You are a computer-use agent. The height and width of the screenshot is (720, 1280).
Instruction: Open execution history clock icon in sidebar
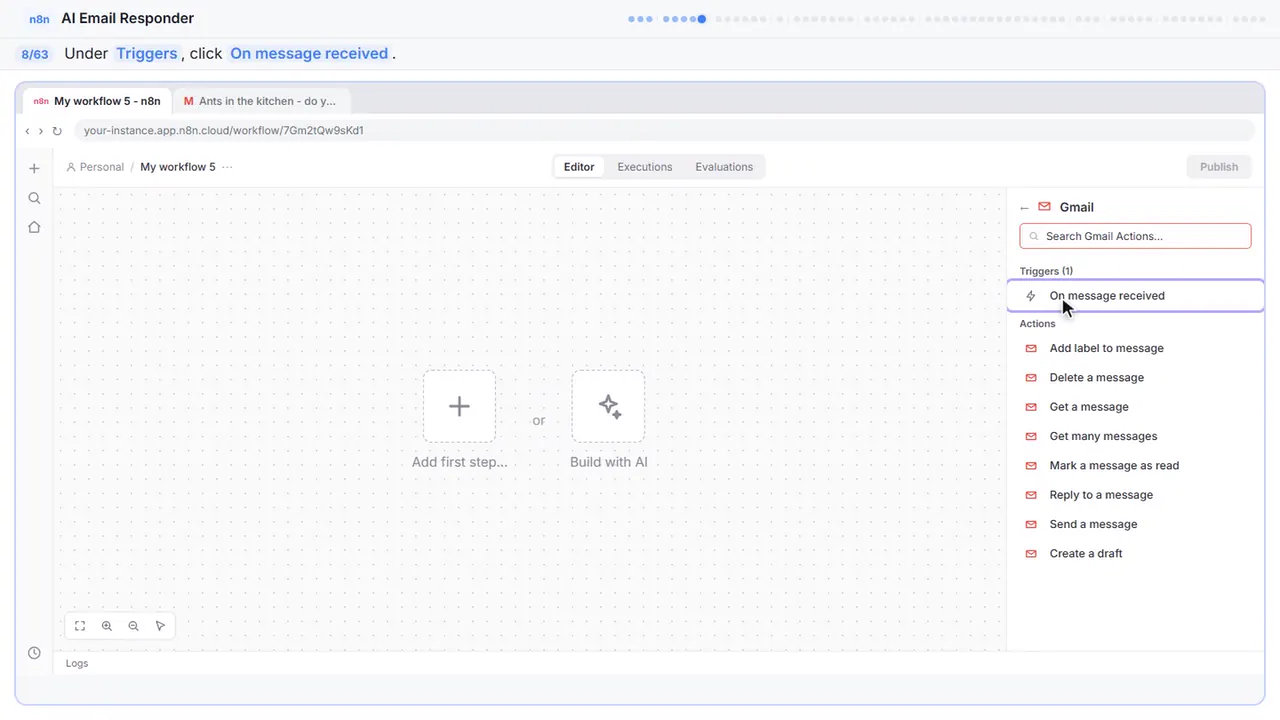point(34,653)
